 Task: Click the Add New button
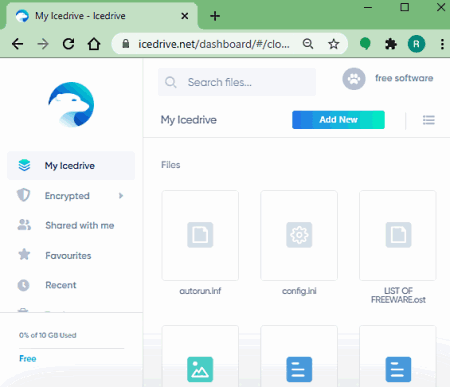tap(338, 120)
